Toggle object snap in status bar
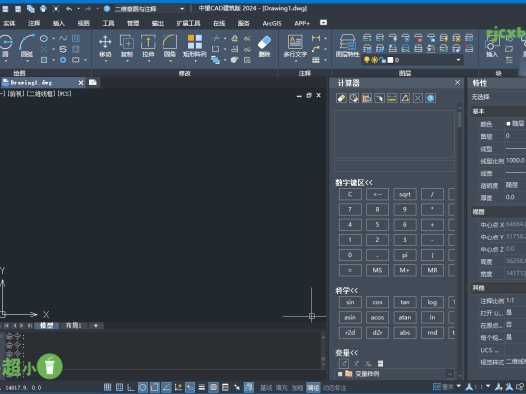 click(x=154, y=387)
